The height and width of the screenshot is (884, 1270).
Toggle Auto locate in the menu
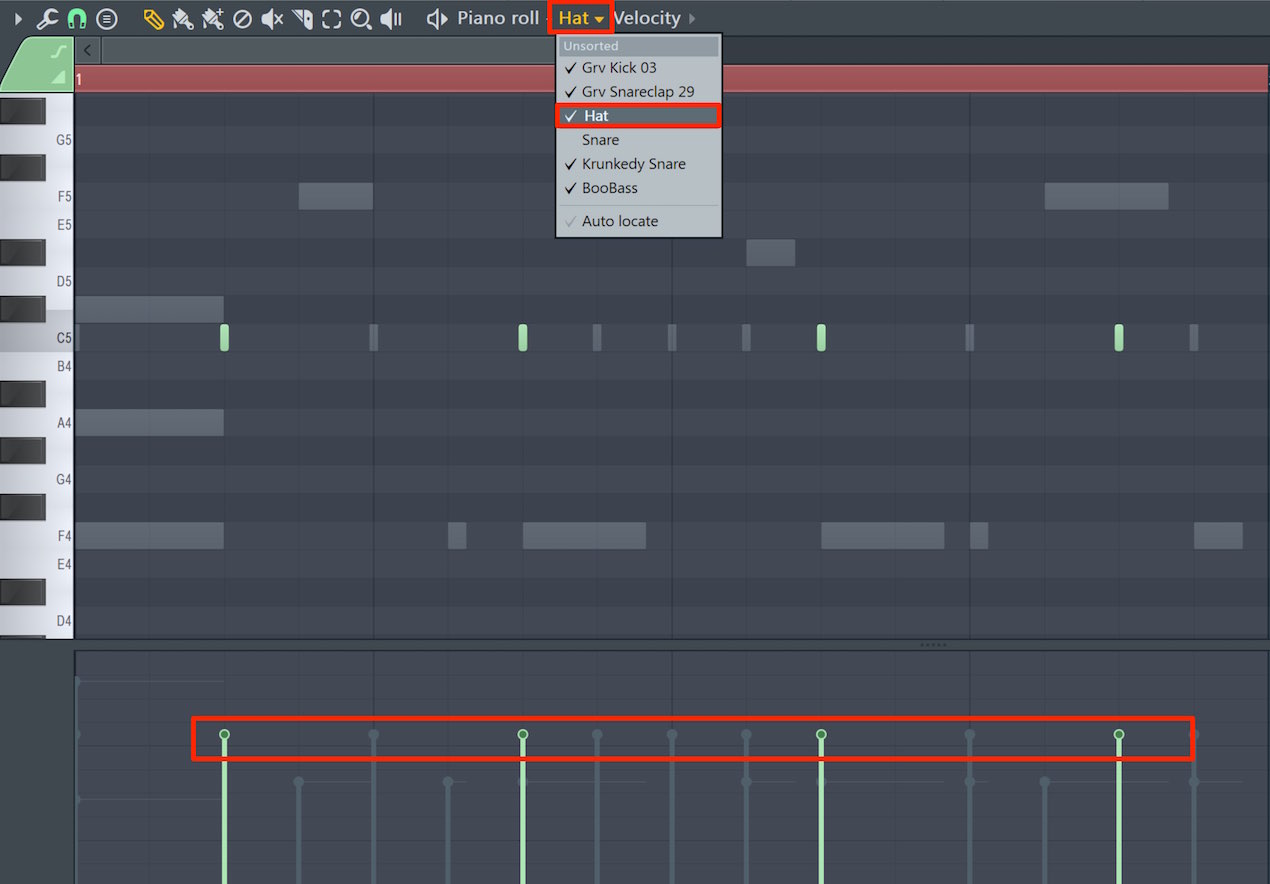(x=638, y=221)
